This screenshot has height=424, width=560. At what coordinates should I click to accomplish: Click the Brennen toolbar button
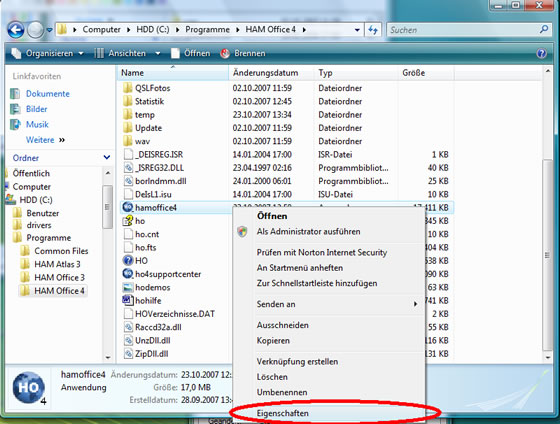(243, 53)
